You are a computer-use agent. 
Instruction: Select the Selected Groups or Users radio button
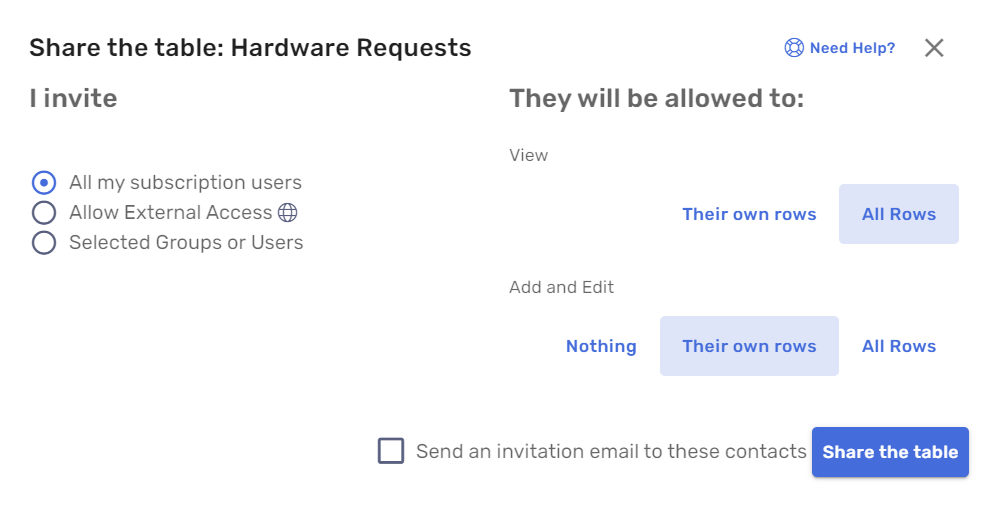(44, 242)
